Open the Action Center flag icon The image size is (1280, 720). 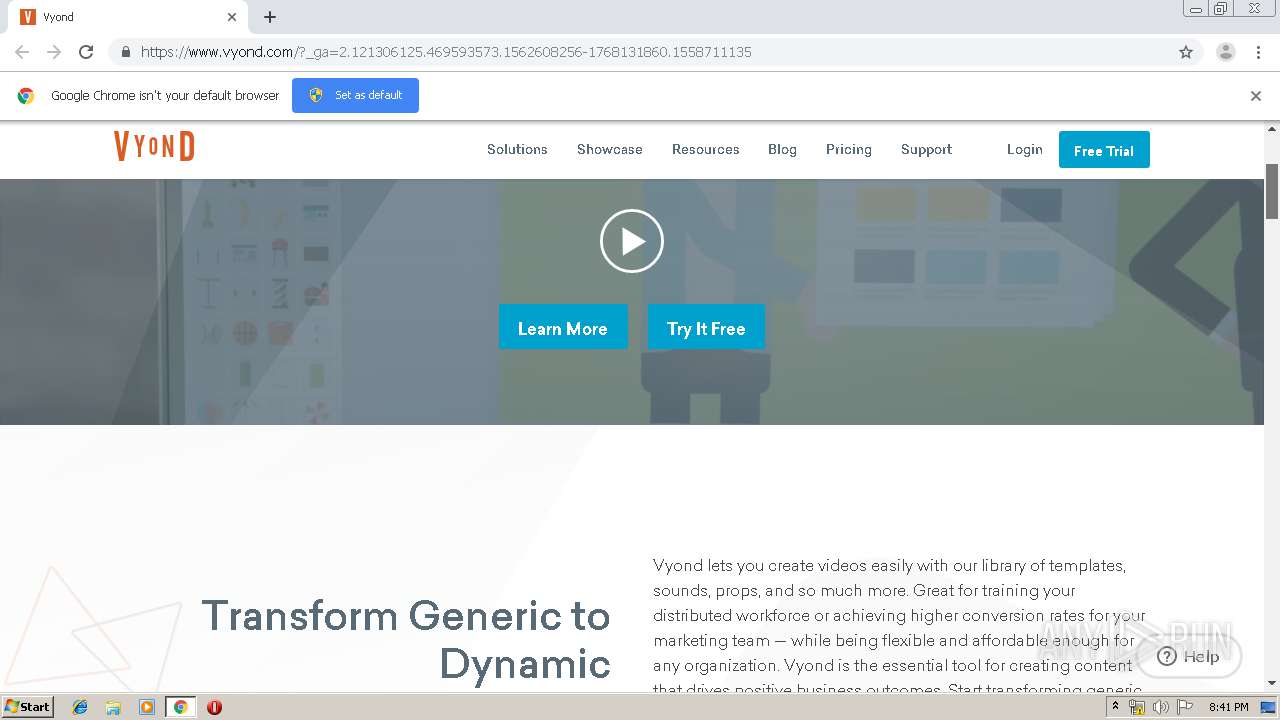(1185, 707)
